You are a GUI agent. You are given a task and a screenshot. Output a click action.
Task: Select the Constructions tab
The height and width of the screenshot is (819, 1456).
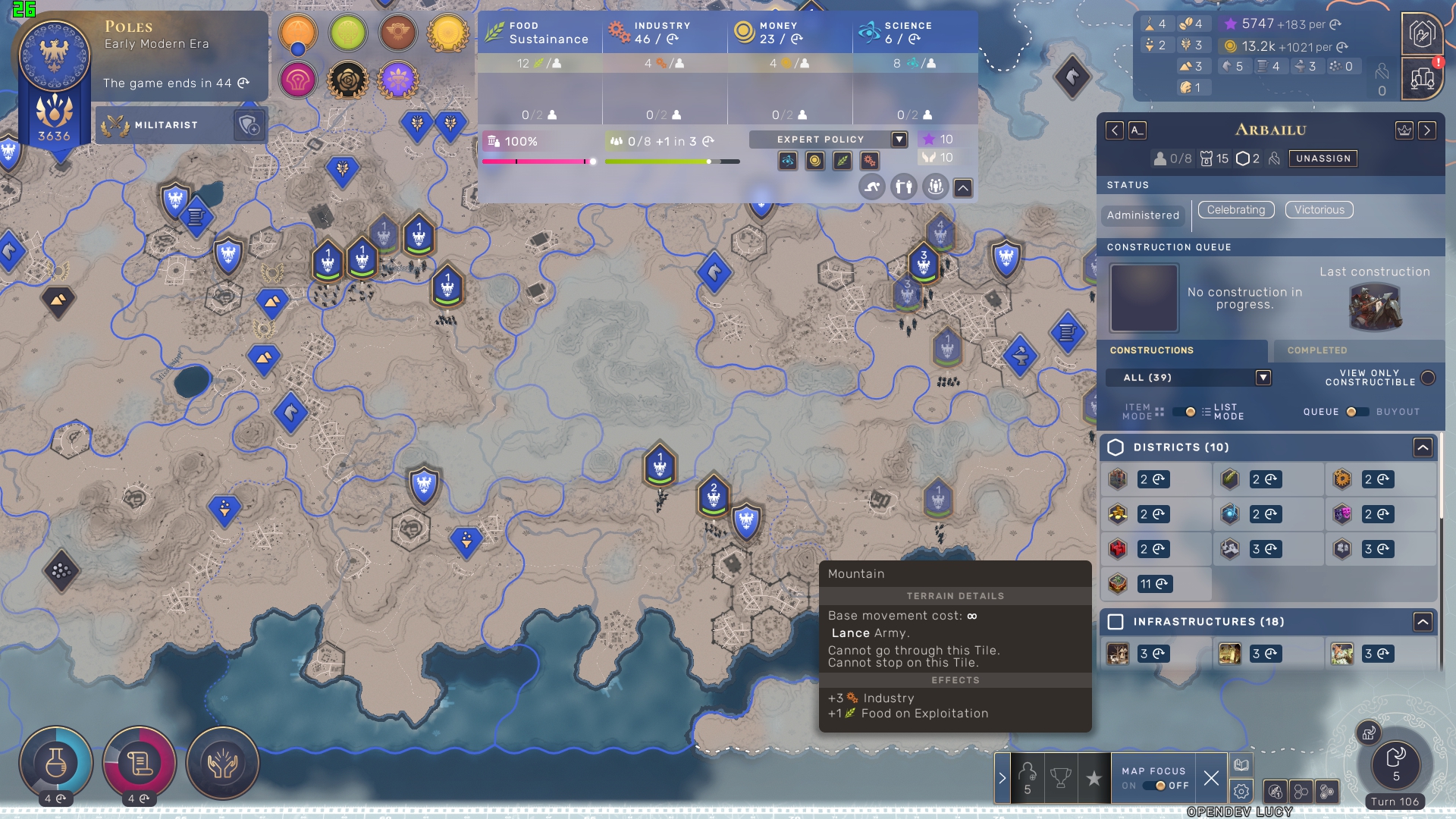[x=1152, y=350]
